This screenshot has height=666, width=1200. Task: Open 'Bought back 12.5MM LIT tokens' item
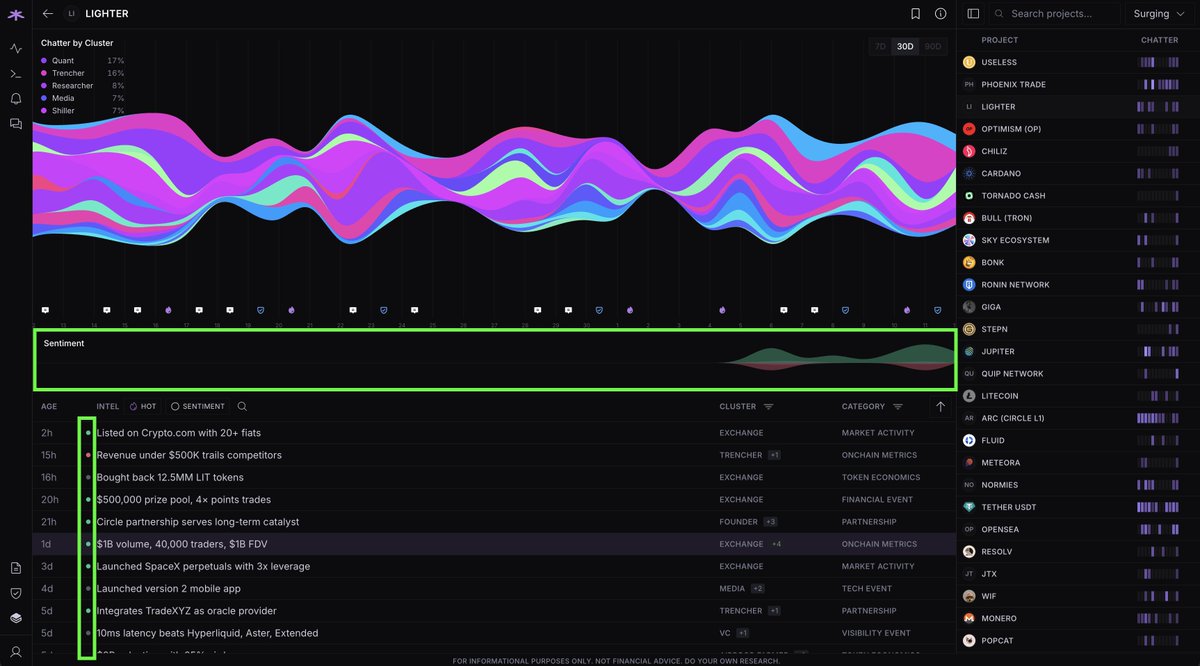coord(170,477)
